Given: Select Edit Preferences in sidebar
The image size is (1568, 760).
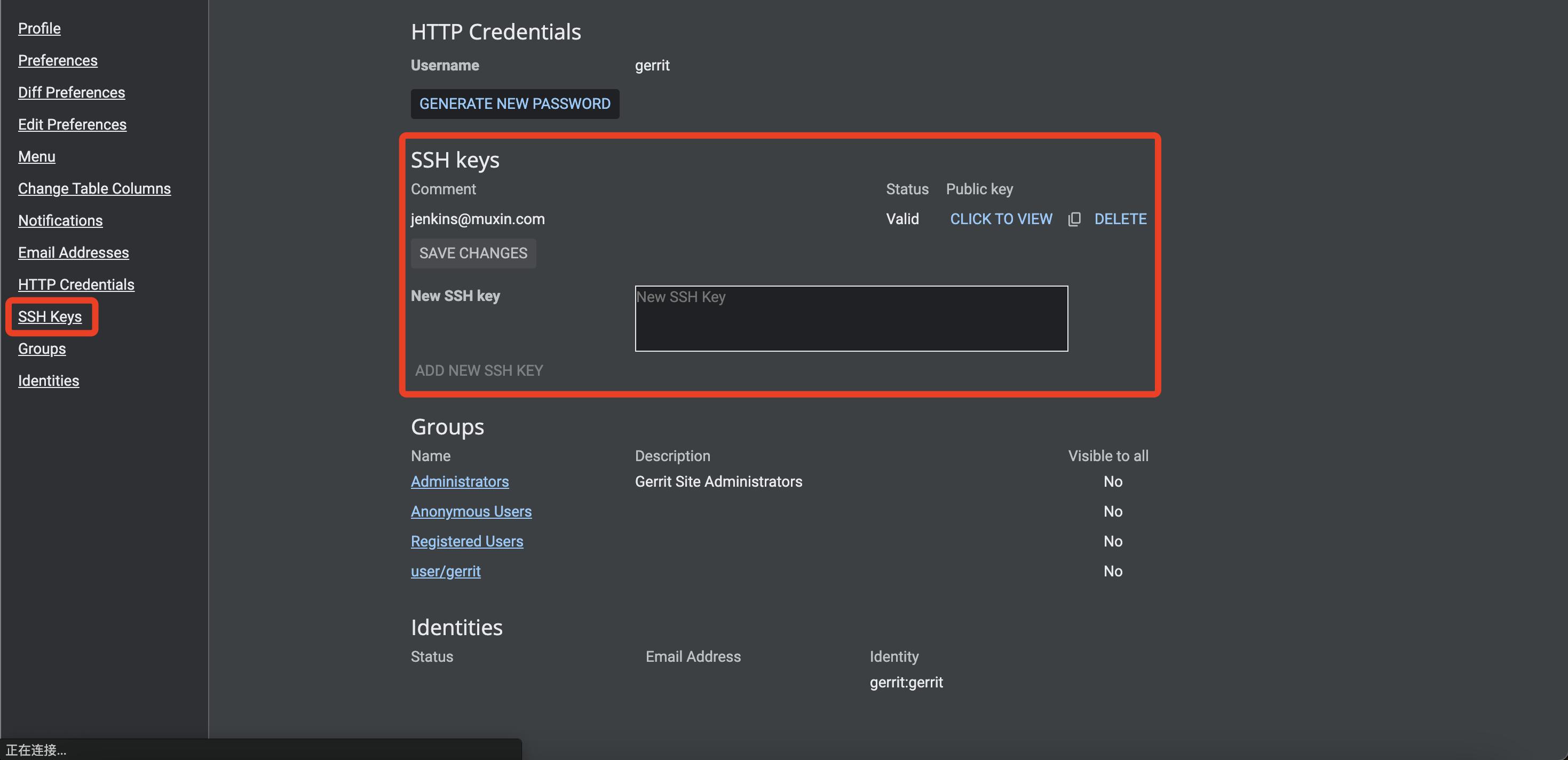Looking at the screenshot, I should [x=72, y=124].
